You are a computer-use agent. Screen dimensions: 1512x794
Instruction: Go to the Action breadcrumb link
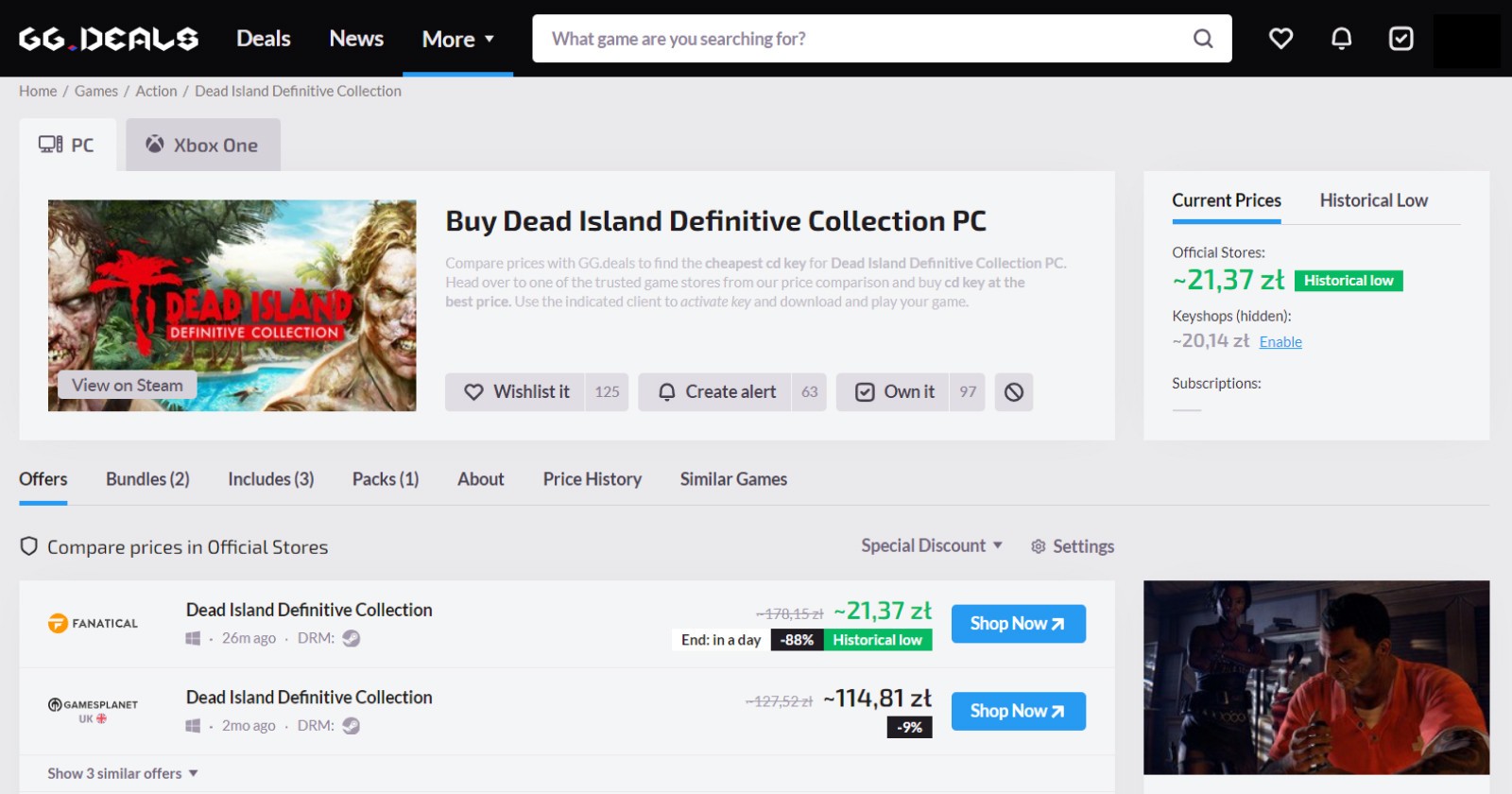(156, 91)
